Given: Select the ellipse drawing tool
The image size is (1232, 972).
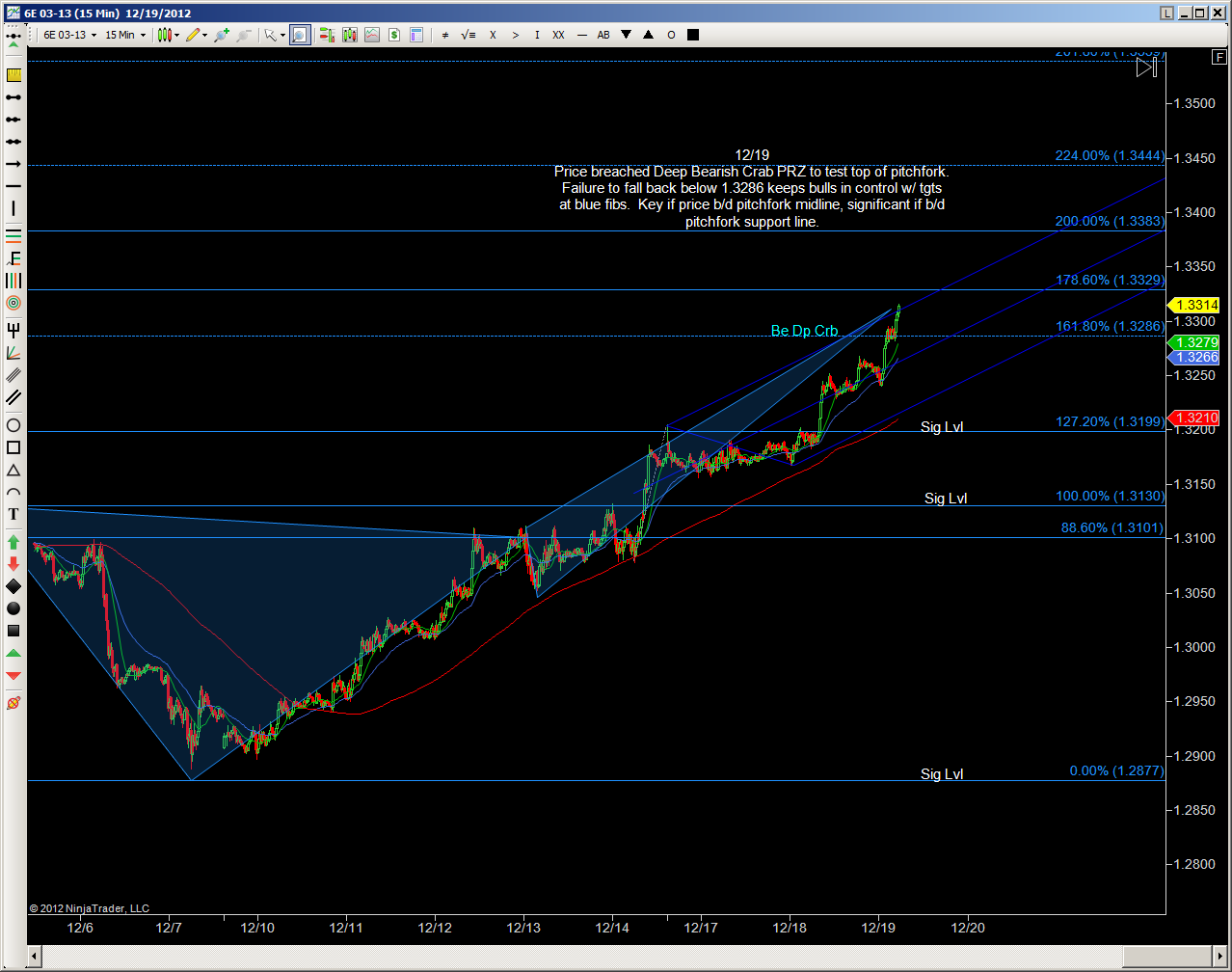Looking at the screenshot, I should pos(13,425).
